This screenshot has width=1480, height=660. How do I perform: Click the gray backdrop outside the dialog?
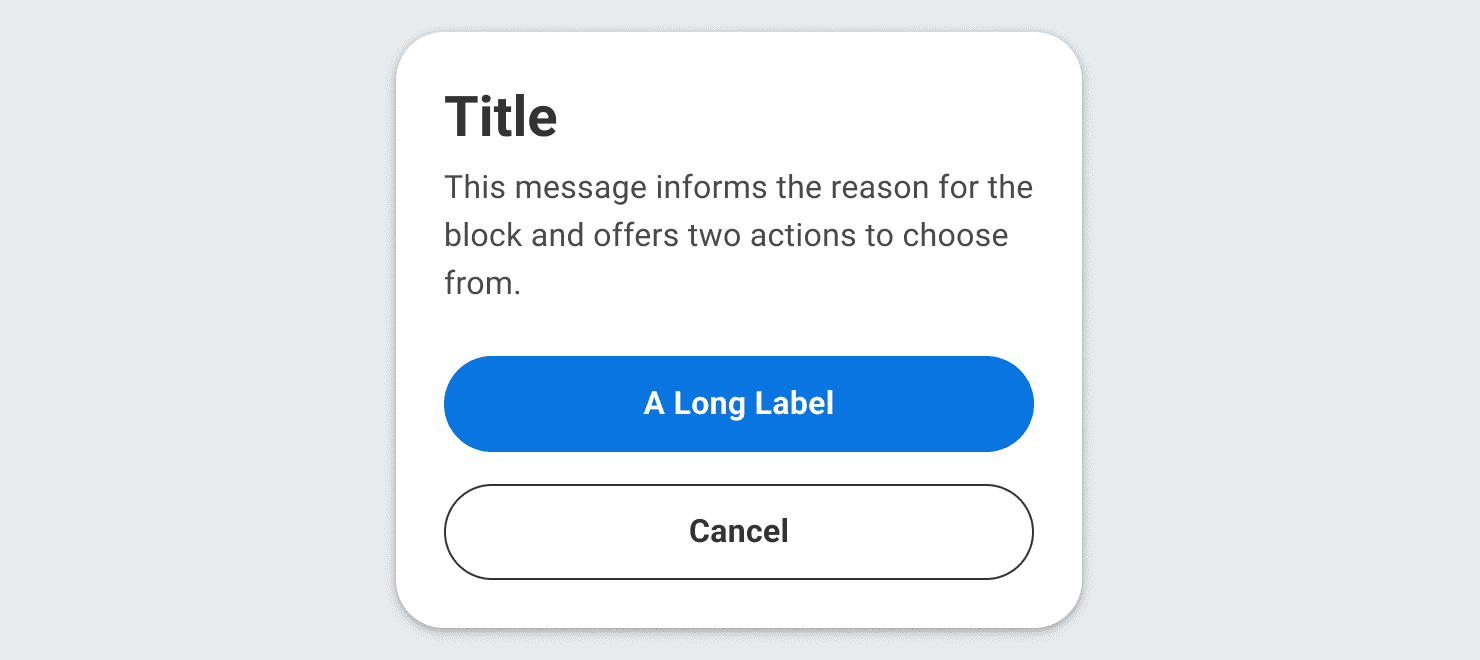[200, 330]
